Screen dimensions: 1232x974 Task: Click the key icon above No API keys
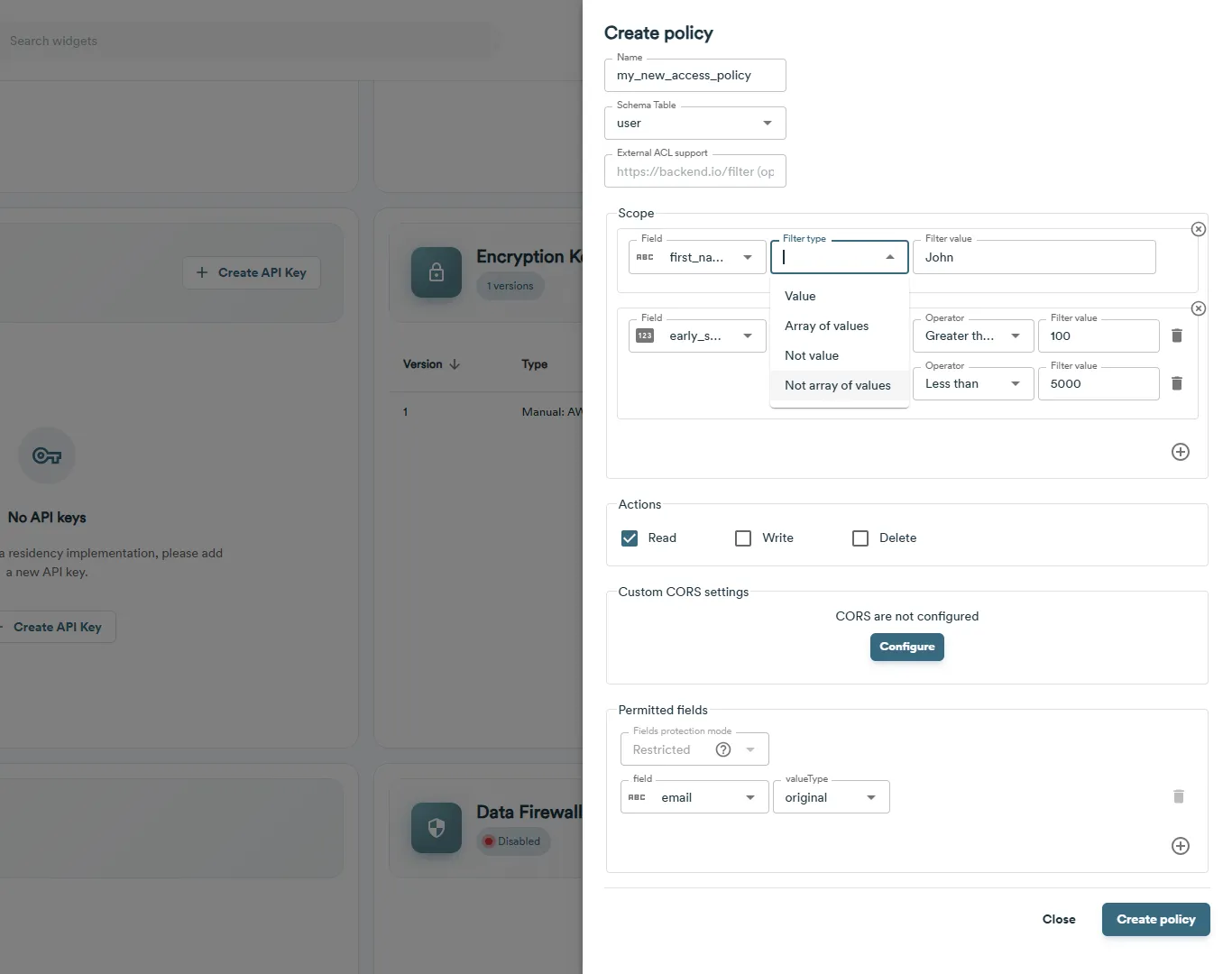pos(47,455)
